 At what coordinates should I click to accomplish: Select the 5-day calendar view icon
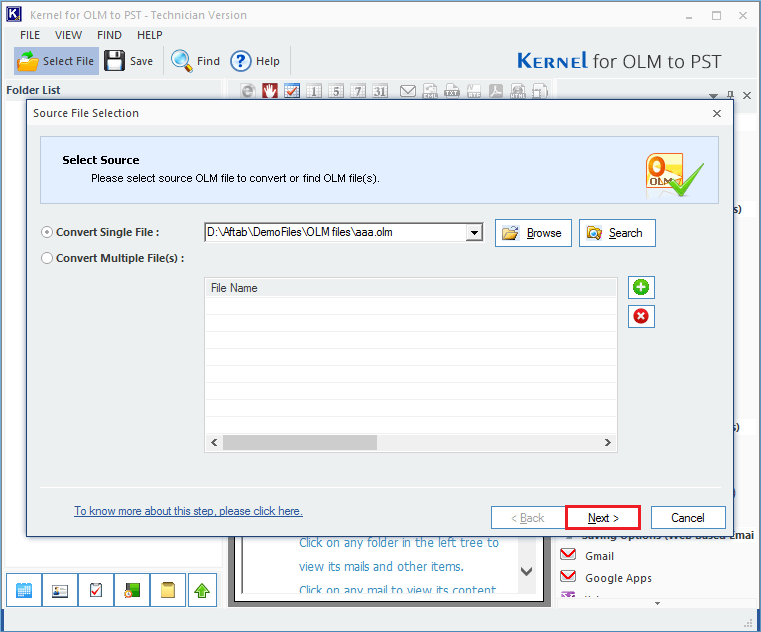[x=336, y=91]
